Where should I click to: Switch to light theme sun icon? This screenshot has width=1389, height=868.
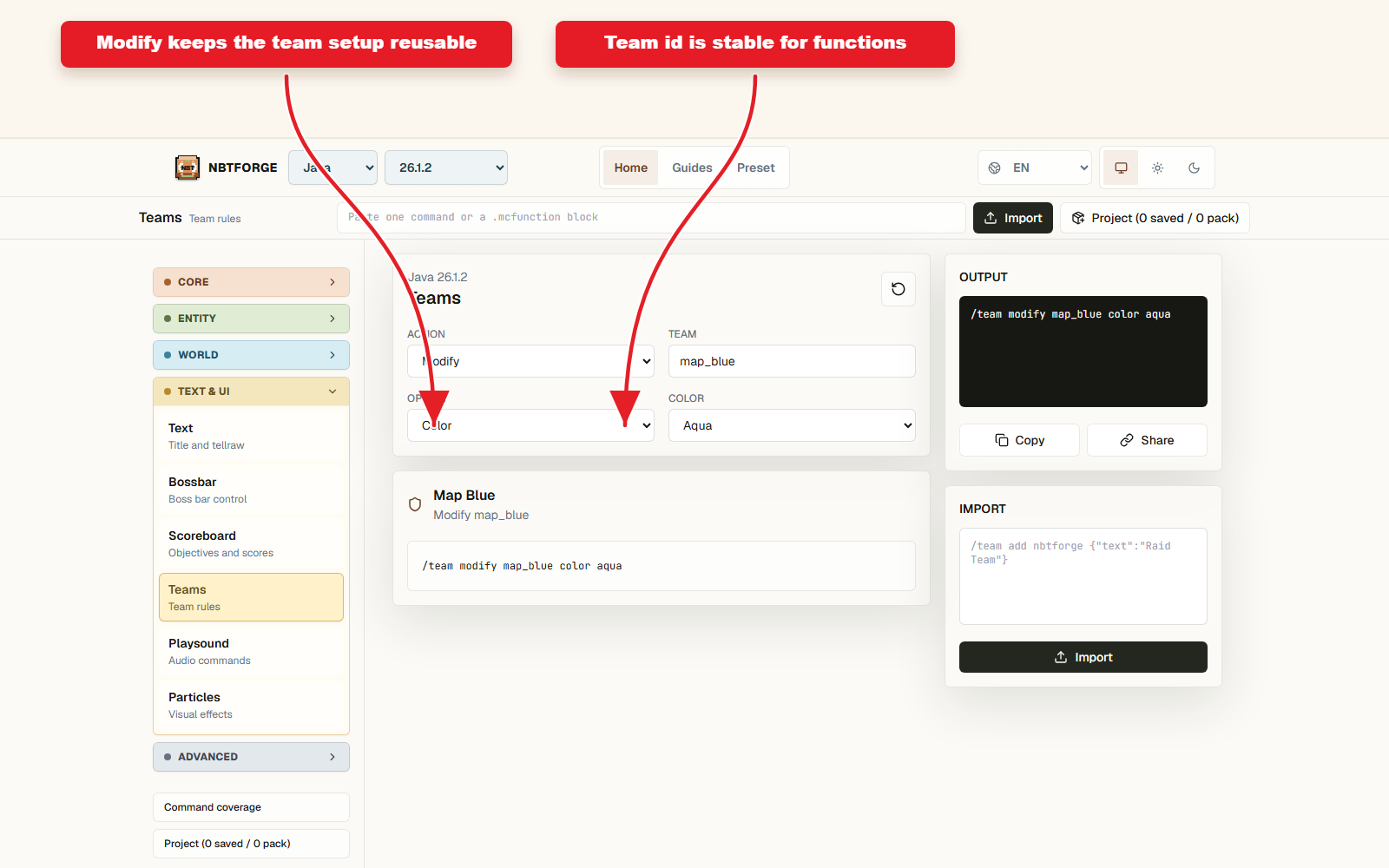pyautogui.click(x=1157, y=168)
